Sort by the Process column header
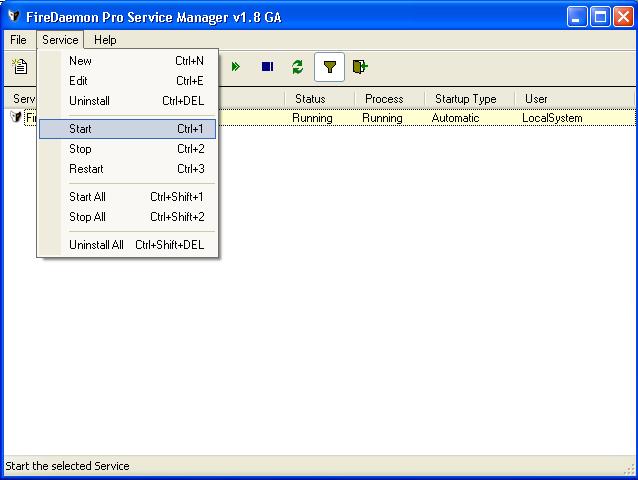 [x=389, y=99]
